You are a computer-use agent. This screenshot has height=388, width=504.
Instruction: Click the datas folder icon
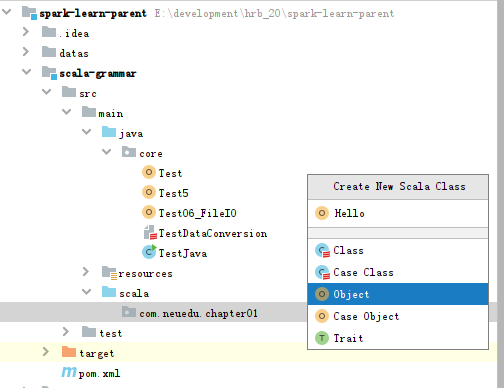tap(49, 52)
